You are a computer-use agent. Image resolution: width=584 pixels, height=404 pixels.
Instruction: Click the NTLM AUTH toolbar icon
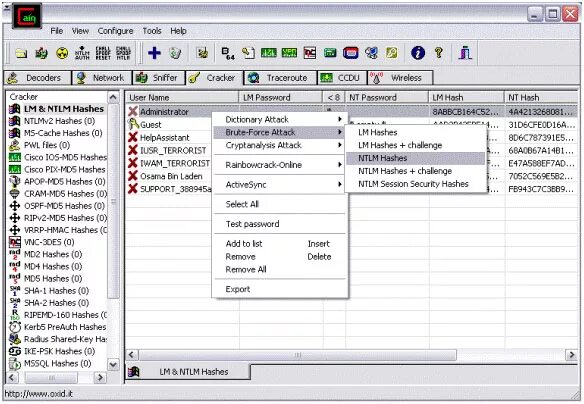pos(82,53)
